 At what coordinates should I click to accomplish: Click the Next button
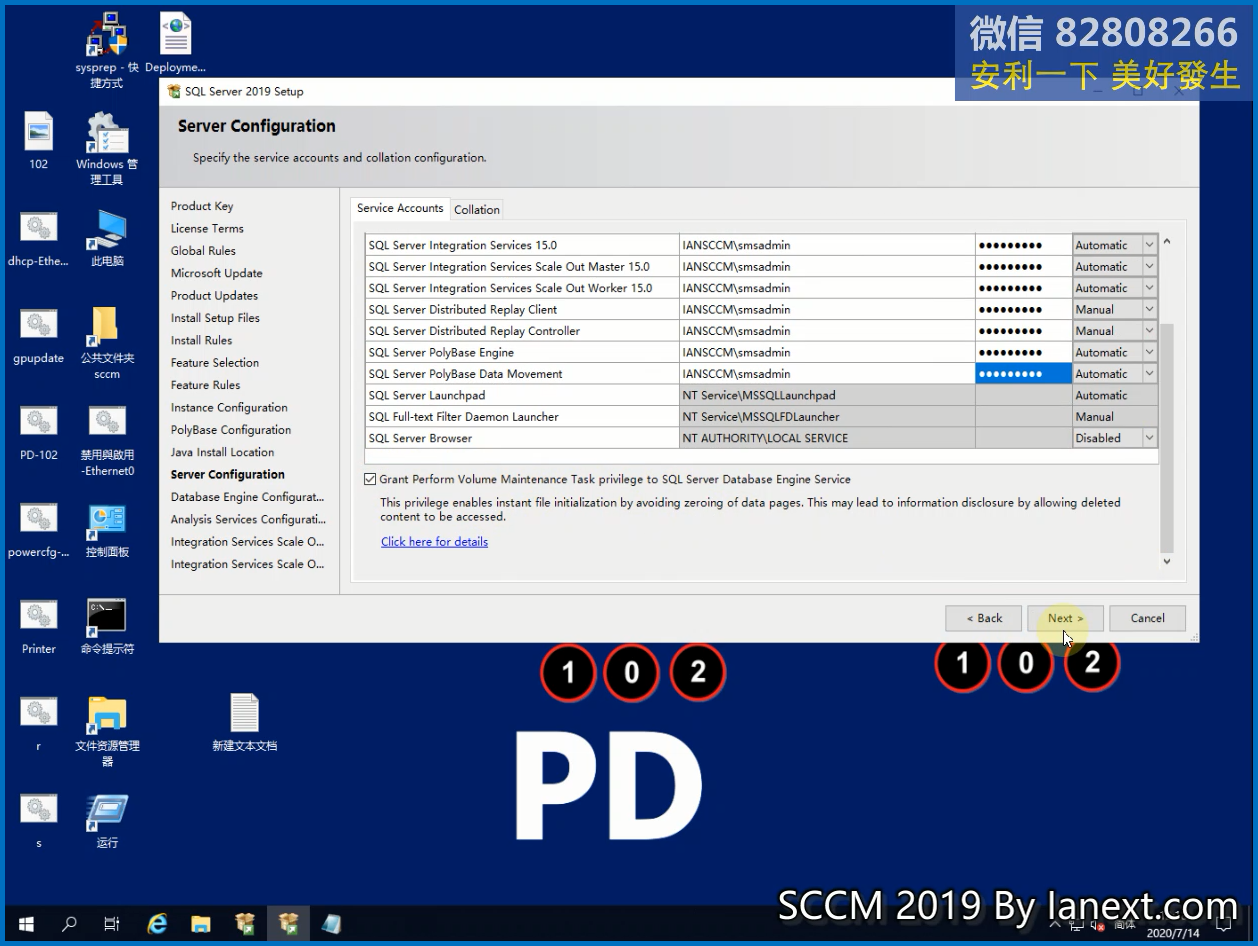[1065, 618]
